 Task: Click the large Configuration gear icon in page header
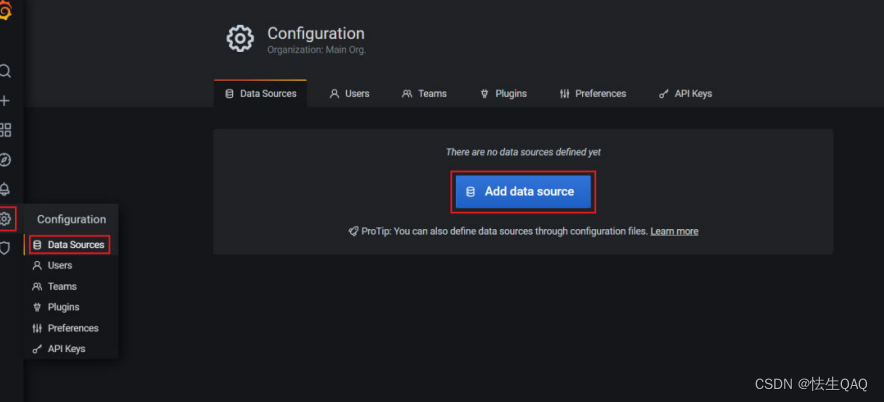[x=240, y=38]
